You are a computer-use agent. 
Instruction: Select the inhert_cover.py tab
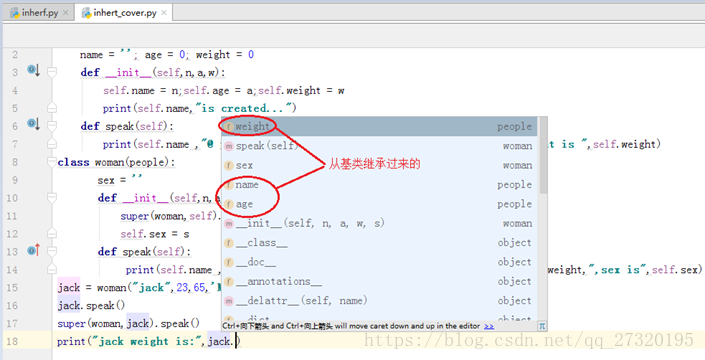pos(123,13)
